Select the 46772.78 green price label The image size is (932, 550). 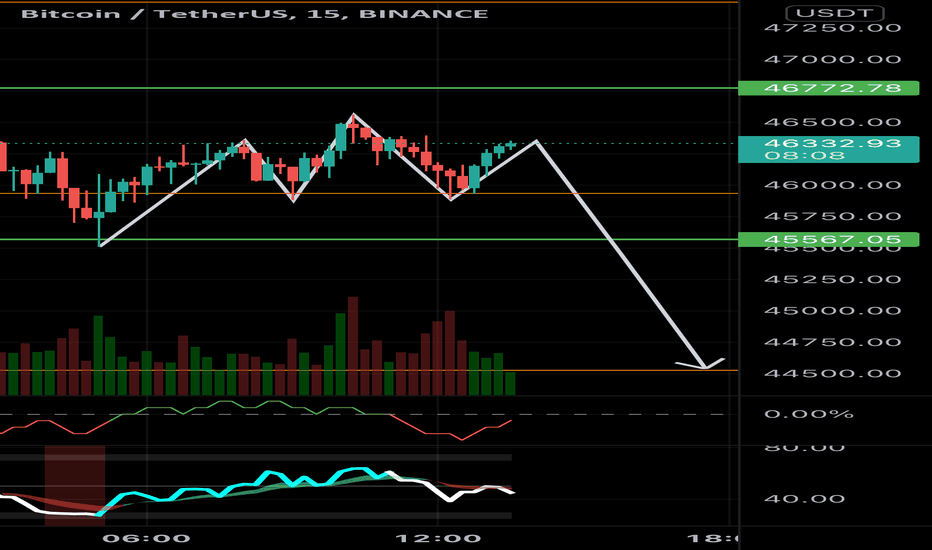pos(829,88)
